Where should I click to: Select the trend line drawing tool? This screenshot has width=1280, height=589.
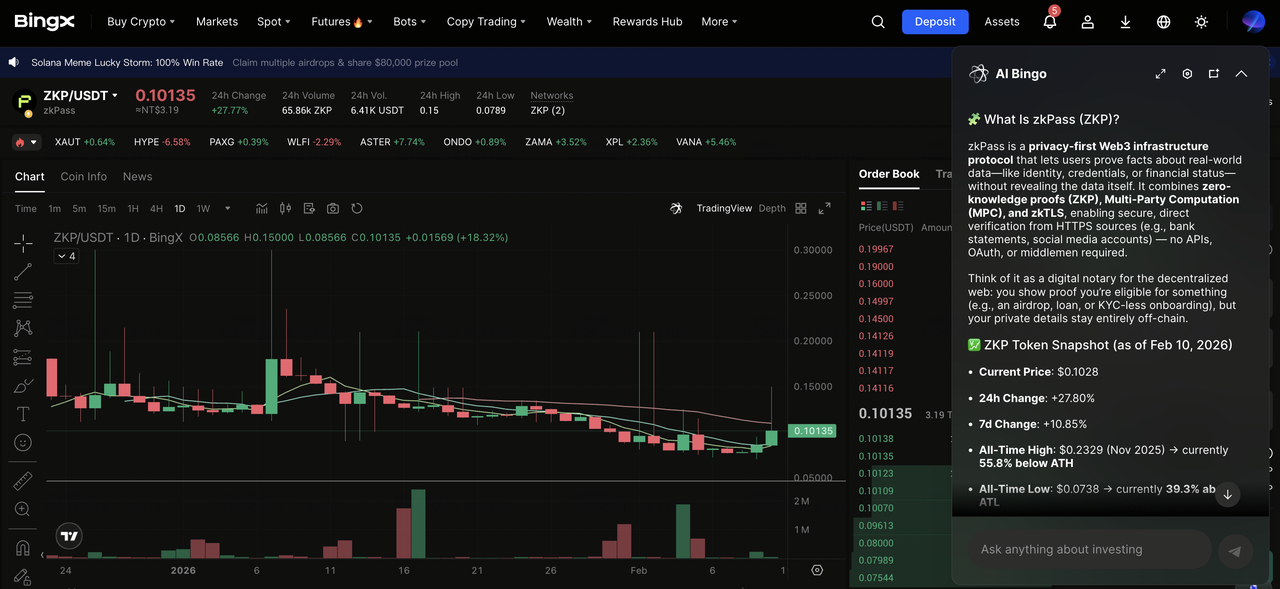coord(22,272)
